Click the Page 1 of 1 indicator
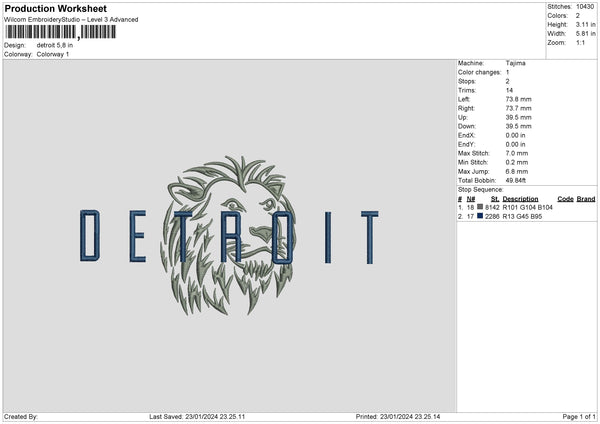The height and width of the screenshot is (424, 600). coord(579,417)
